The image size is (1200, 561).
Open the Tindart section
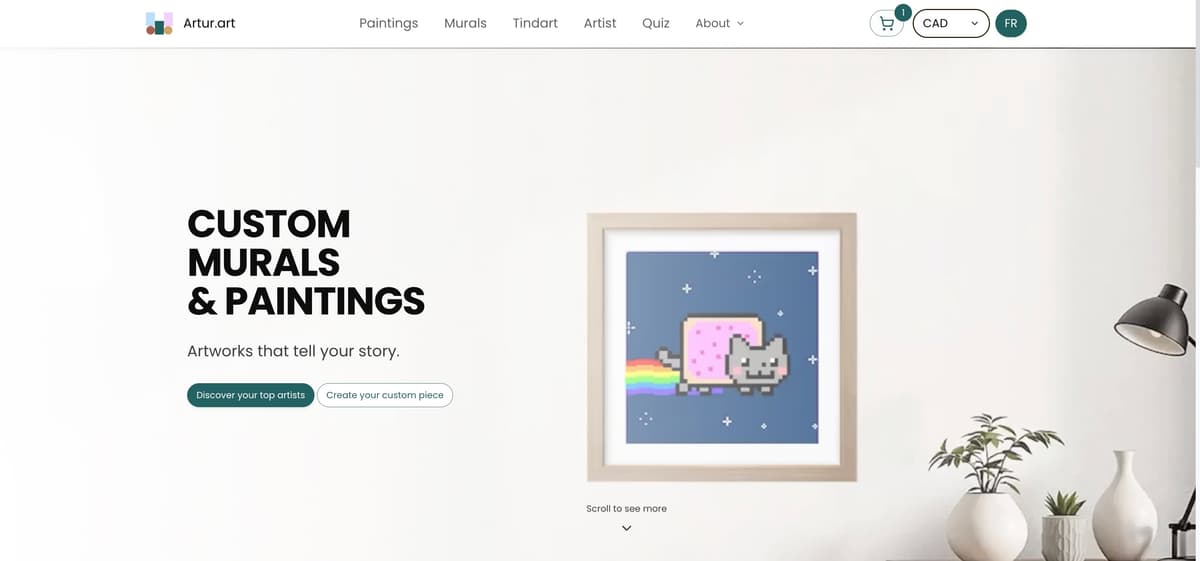[535, 23]
